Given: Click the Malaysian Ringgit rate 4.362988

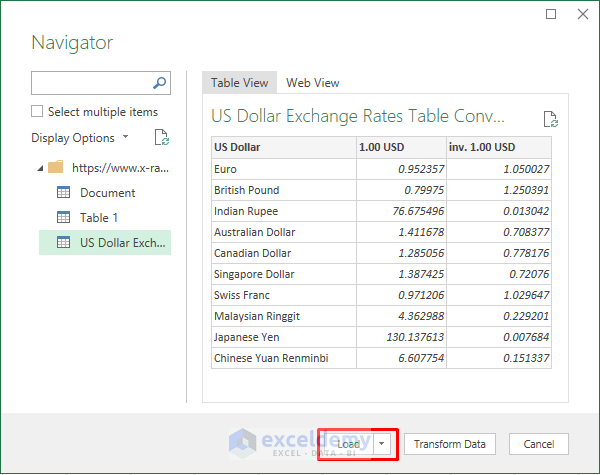Looking at the screenshot, I should [421, 317].
